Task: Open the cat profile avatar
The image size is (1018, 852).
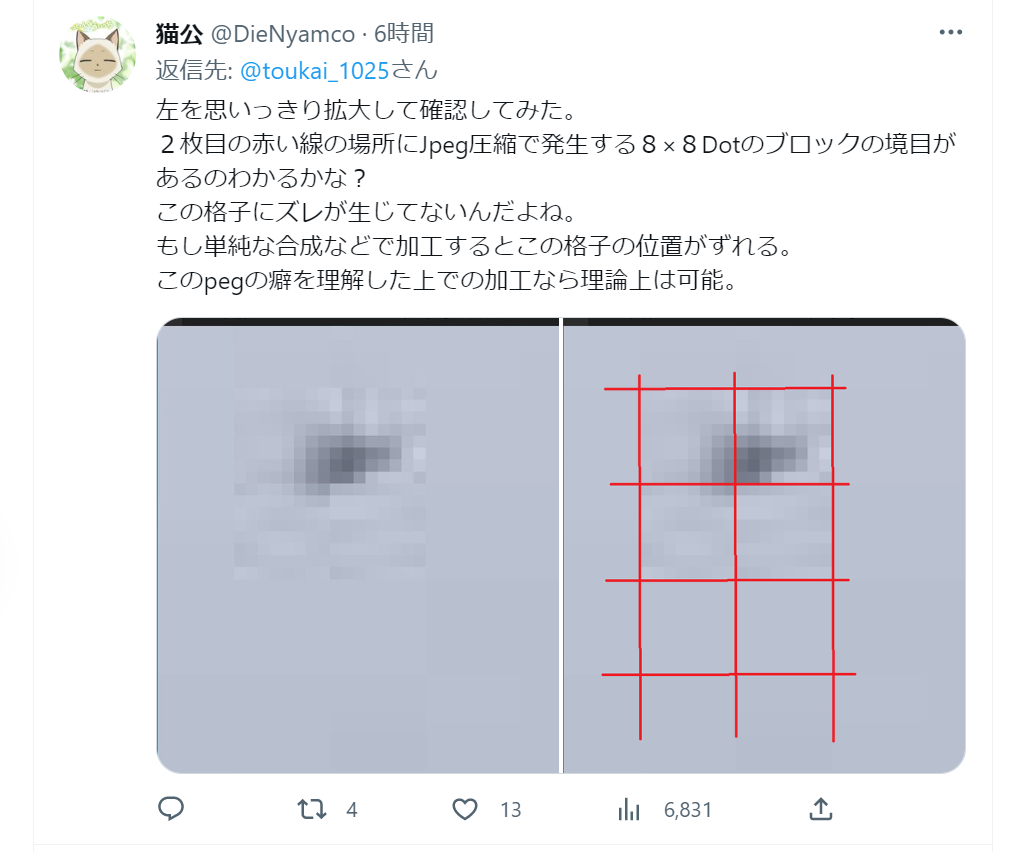Action: pos(97,55)
